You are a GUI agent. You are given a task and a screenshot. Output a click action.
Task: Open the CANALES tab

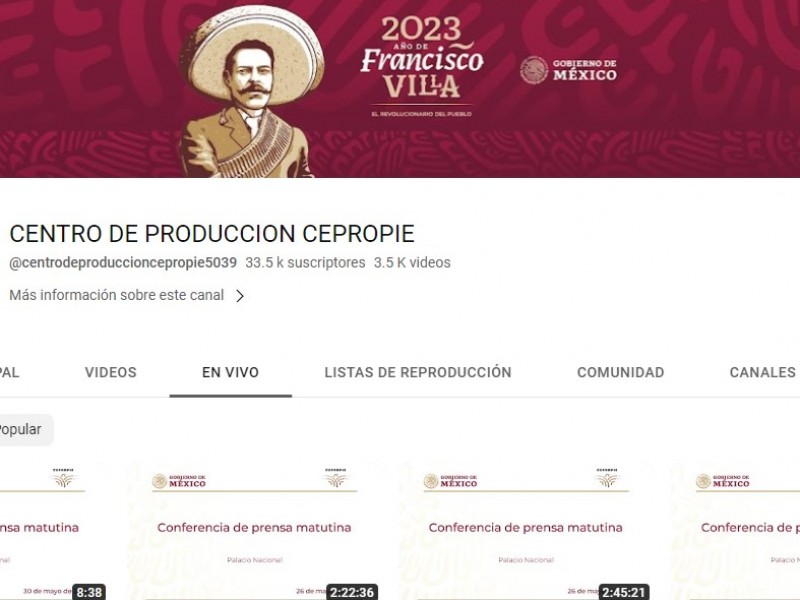[x=763, y=372]
